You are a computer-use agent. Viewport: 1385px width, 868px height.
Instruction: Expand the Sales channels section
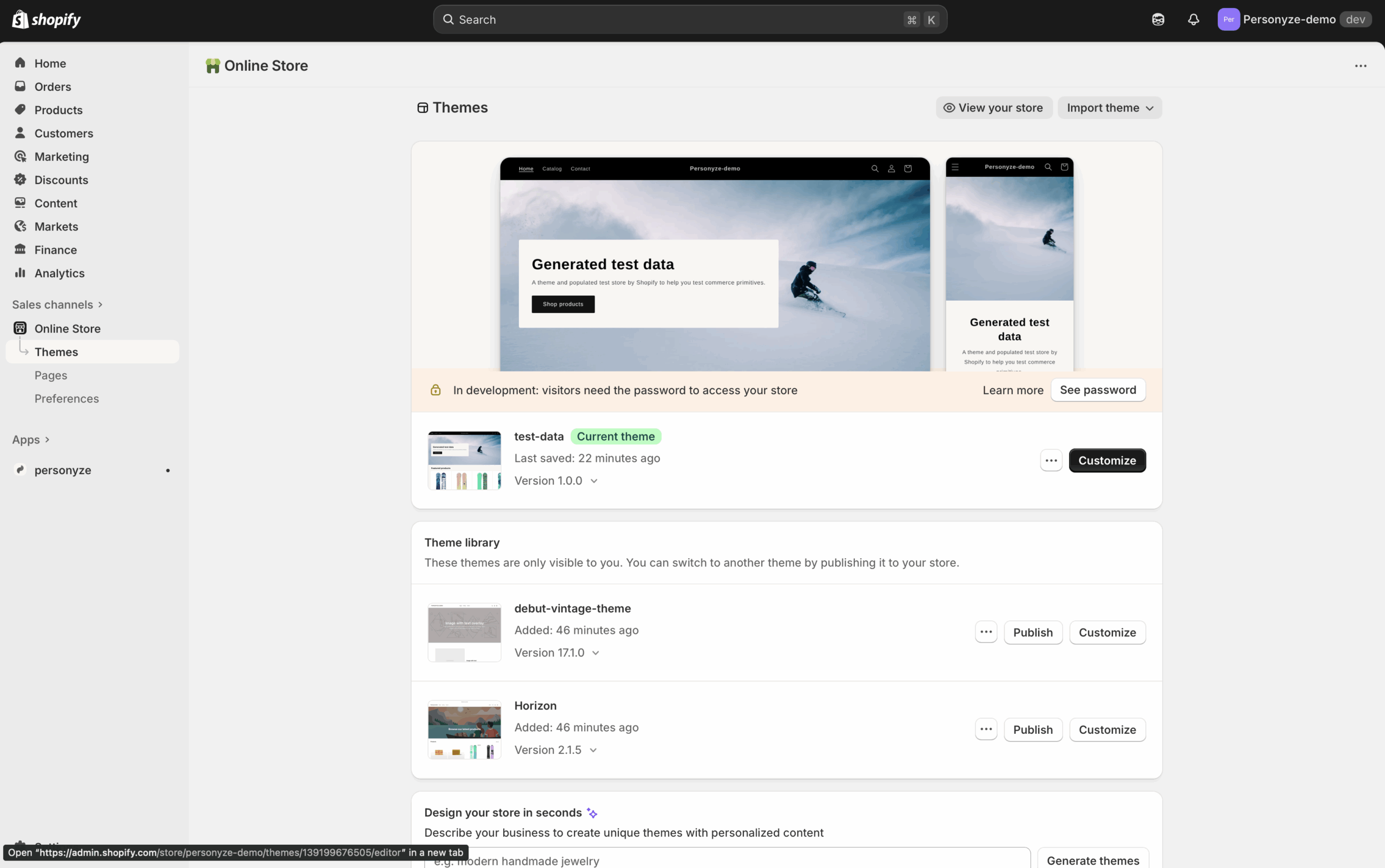pyautogui.click(x=57, y=304)
